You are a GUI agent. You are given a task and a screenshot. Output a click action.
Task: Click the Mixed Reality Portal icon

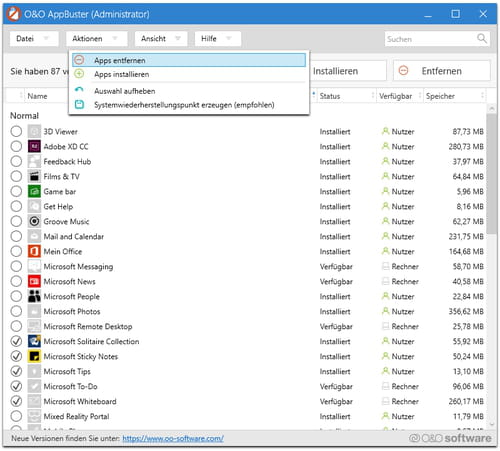[x=34, y=416]
